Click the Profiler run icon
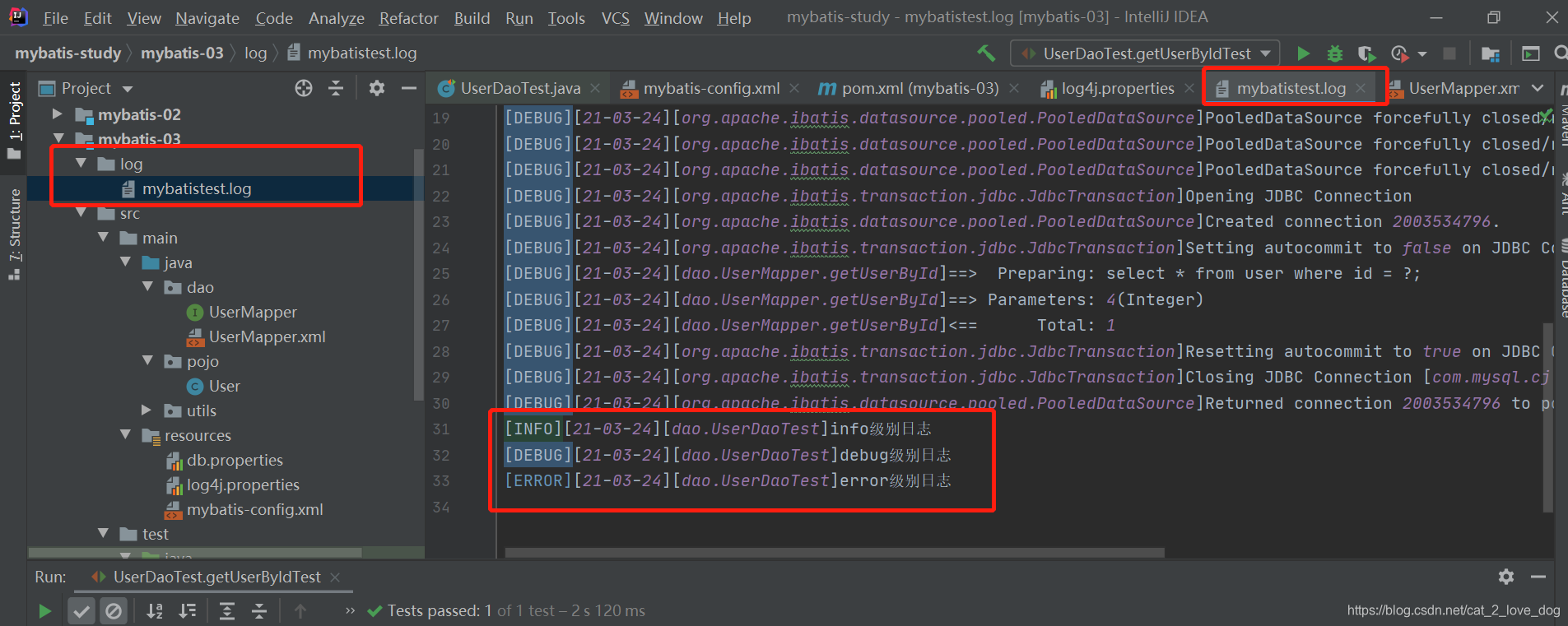The width and height of the screenshot is (1568, 626). coord(1398,53)
